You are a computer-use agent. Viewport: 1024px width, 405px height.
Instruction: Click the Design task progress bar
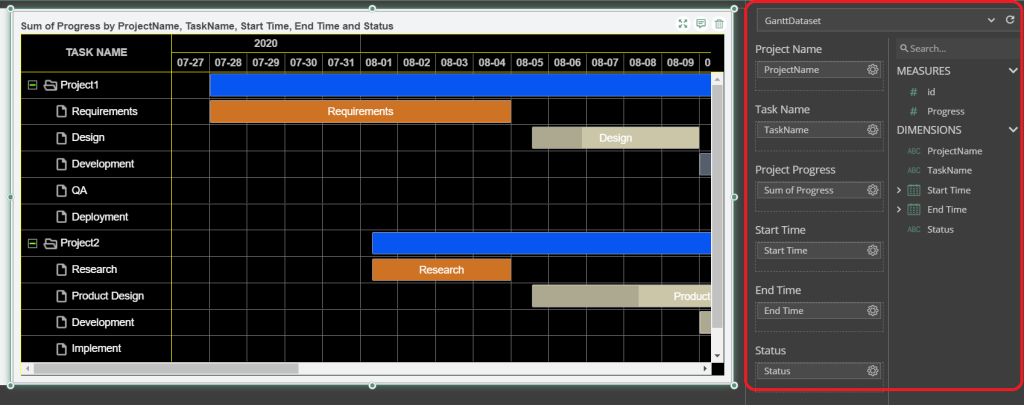615,138
